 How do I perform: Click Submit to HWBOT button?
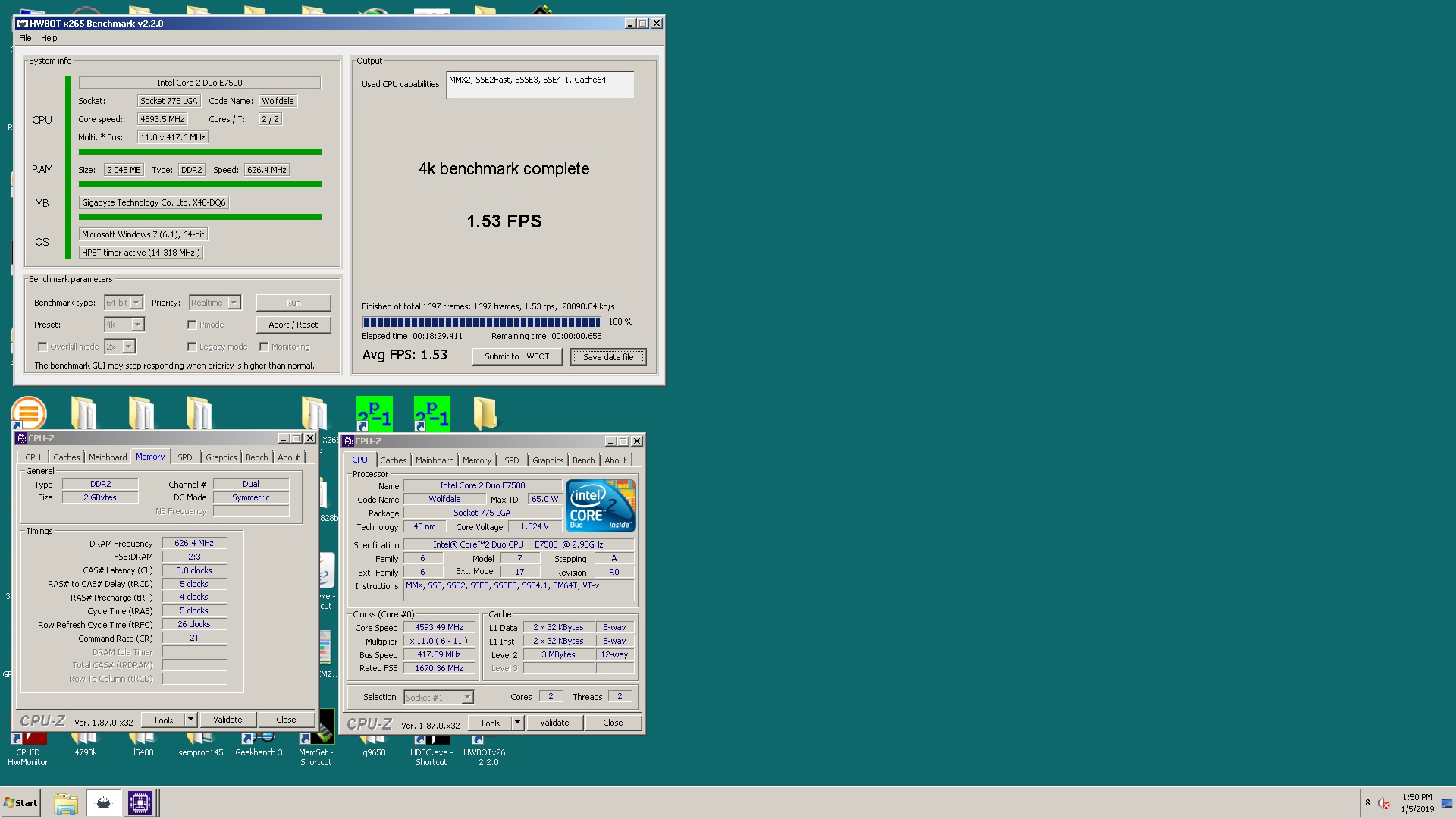point(517,356)
